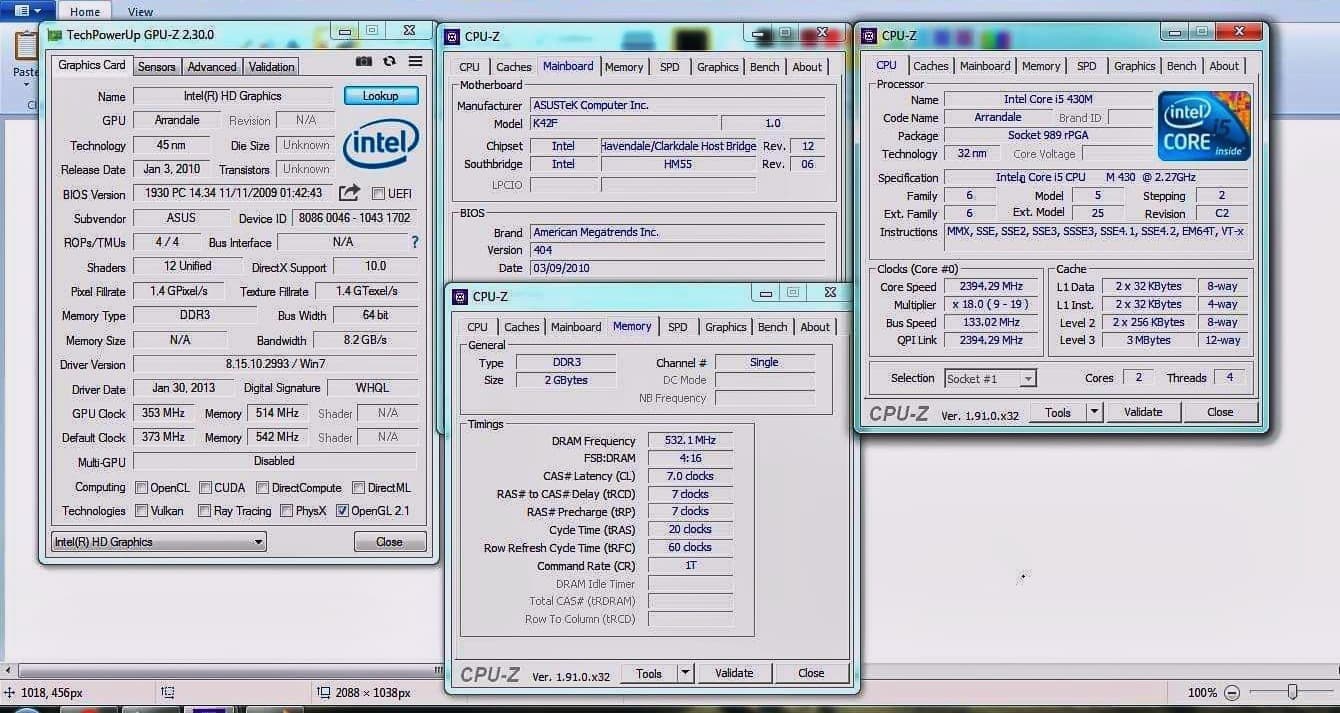1340x713 pixels.
Task: Click the Paint Paste clipboard icon
Action: pos(26,48)
